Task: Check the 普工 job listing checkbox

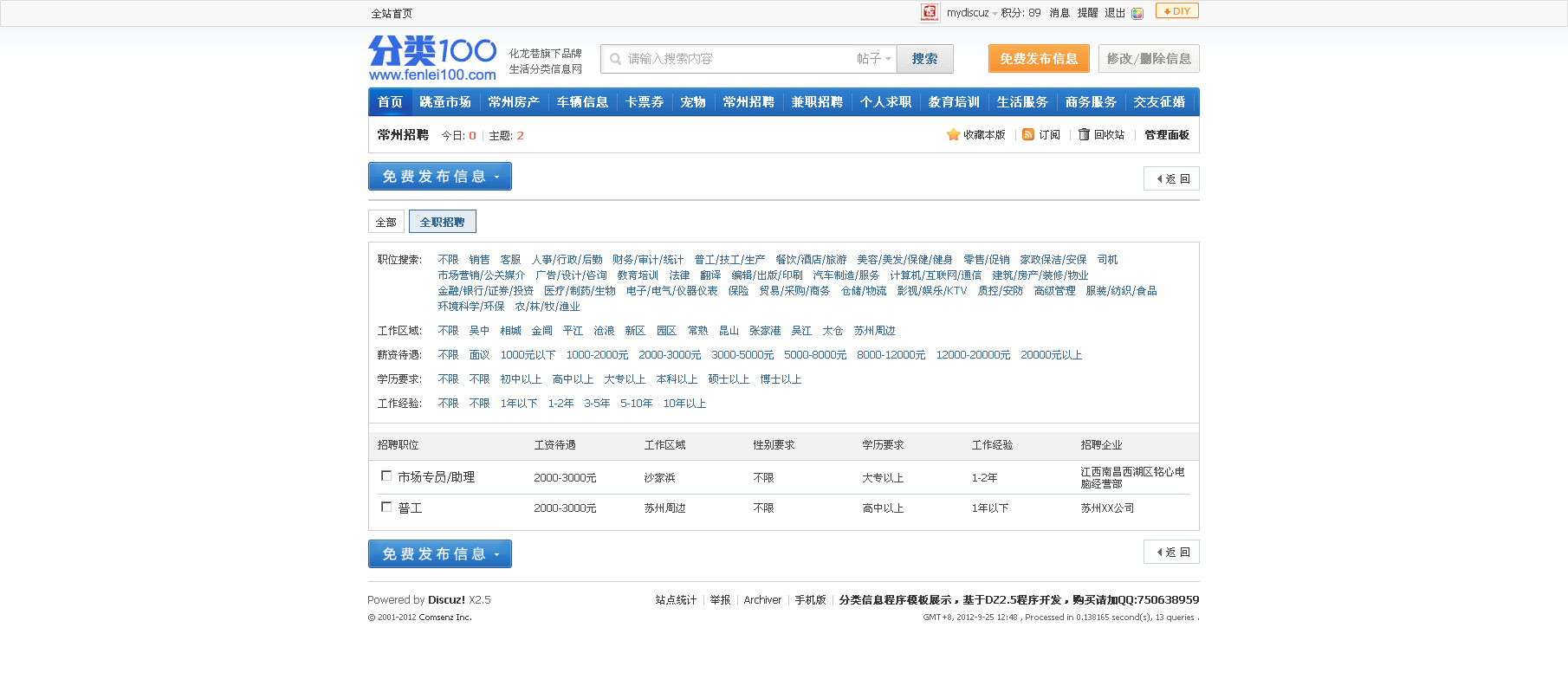Action: [386, 507]
